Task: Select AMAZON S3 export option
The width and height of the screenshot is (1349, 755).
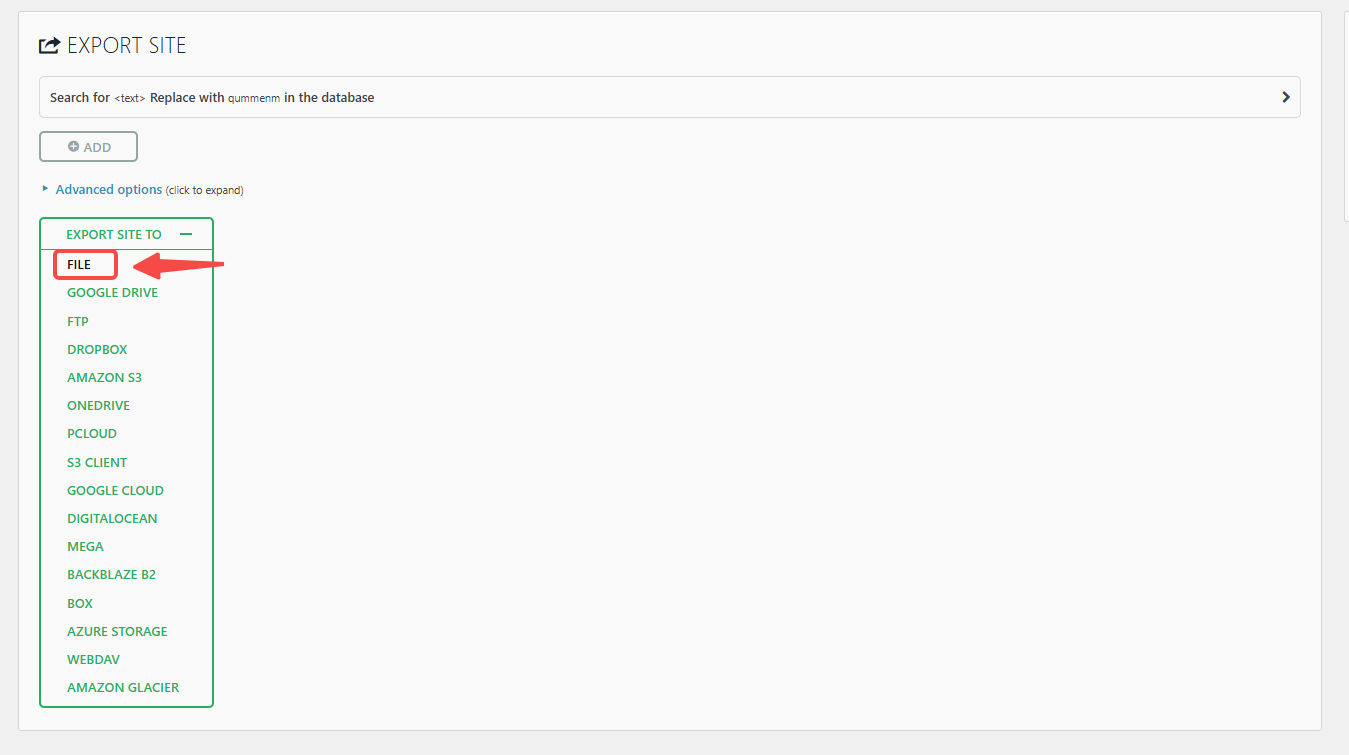Action: [x=104, y=377]
